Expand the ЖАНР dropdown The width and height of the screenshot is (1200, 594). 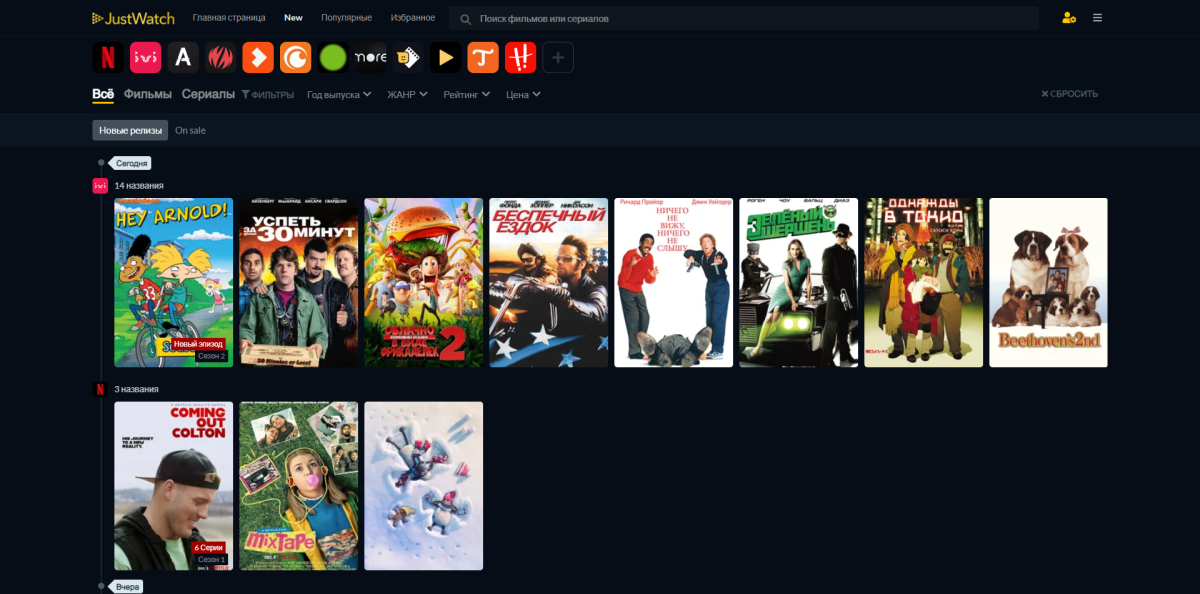(x=408, y=95)
